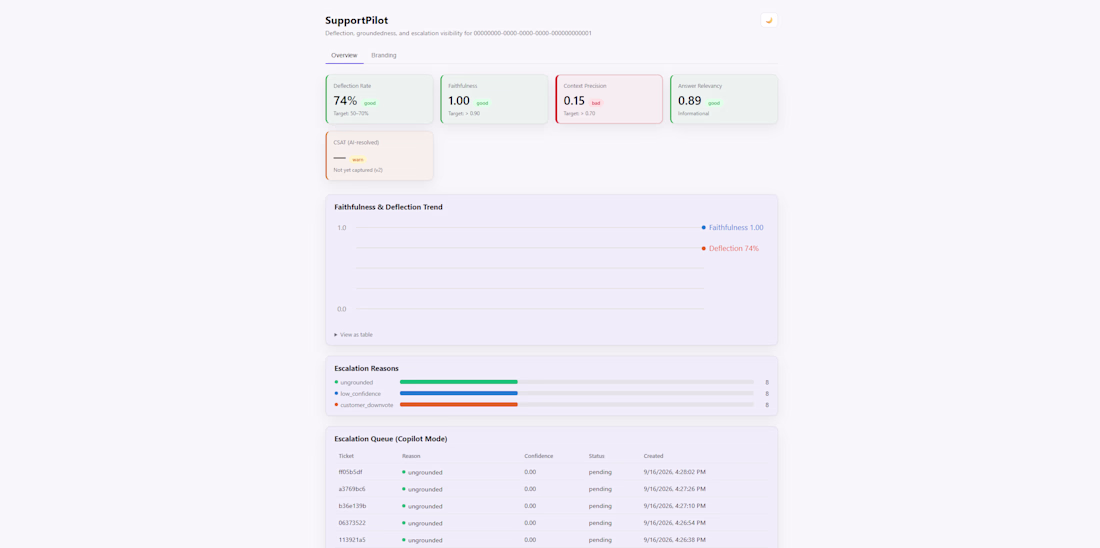Click the Faithfulness 1.00 chart legend

(x=736, y=227)
